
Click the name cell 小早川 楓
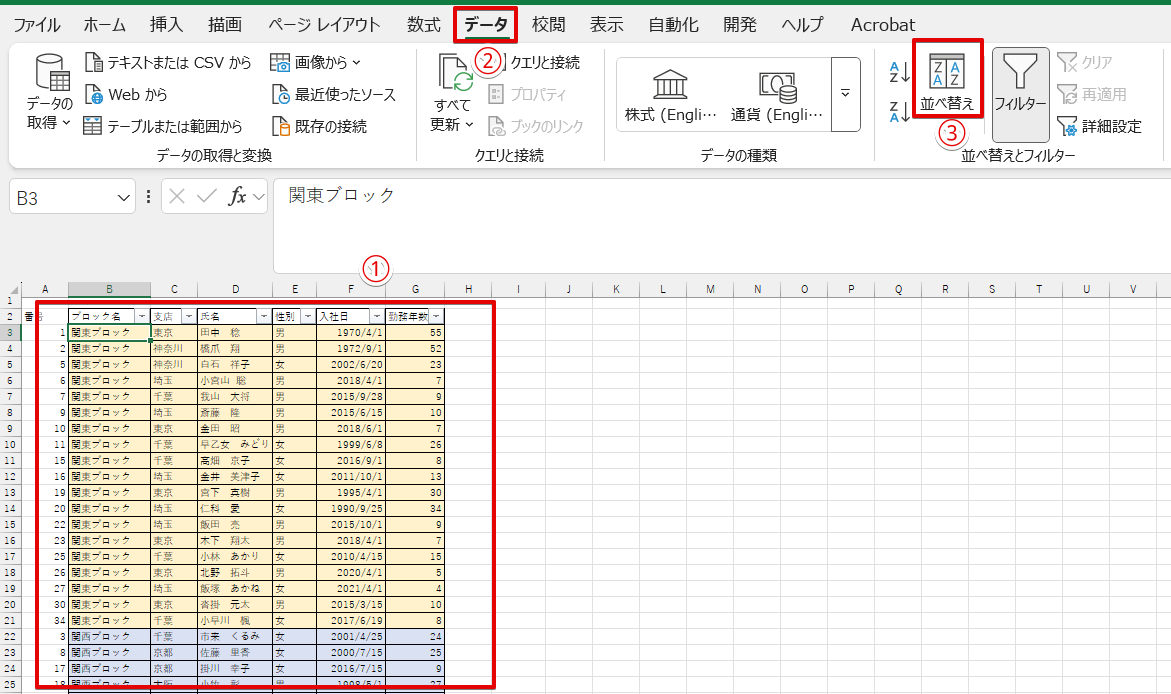point(235,620)
